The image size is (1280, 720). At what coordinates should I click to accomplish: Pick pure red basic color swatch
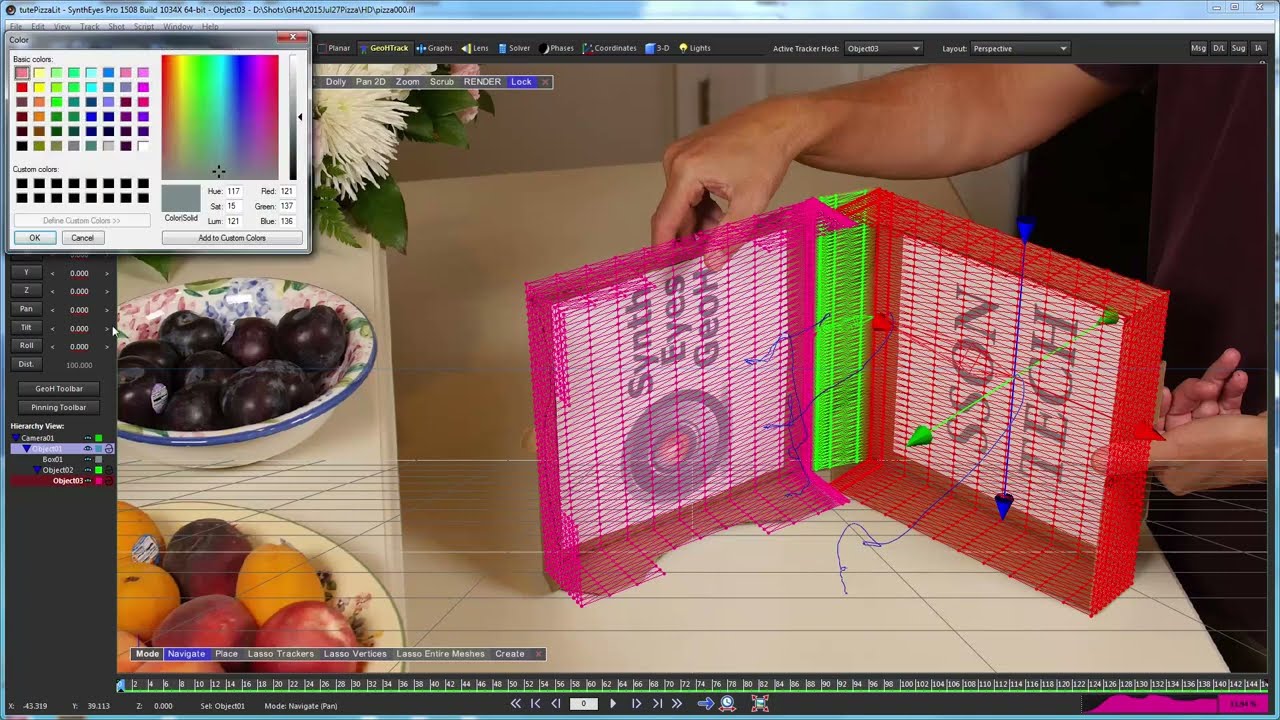click(x=22, y=87)
